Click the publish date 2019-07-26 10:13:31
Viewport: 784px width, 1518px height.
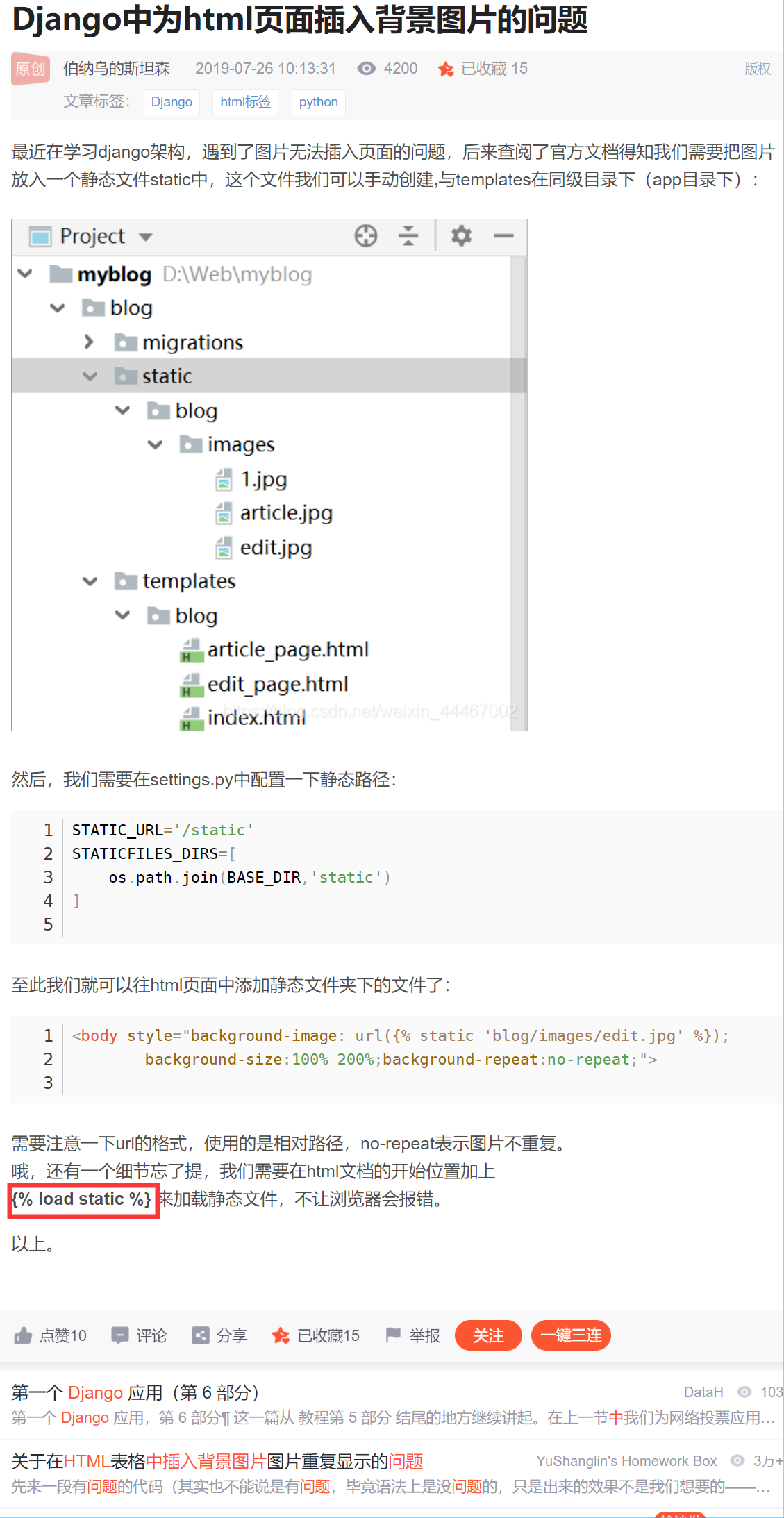coord(265,68)
